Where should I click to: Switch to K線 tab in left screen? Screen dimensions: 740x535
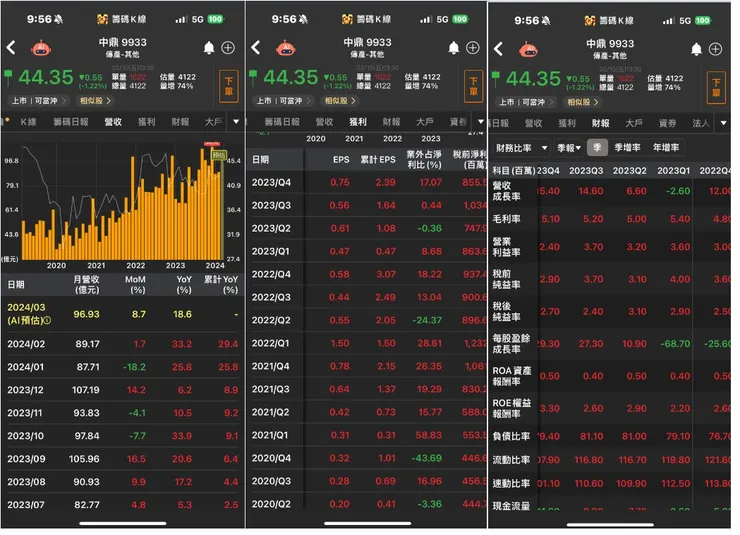[x=28, y=123]
